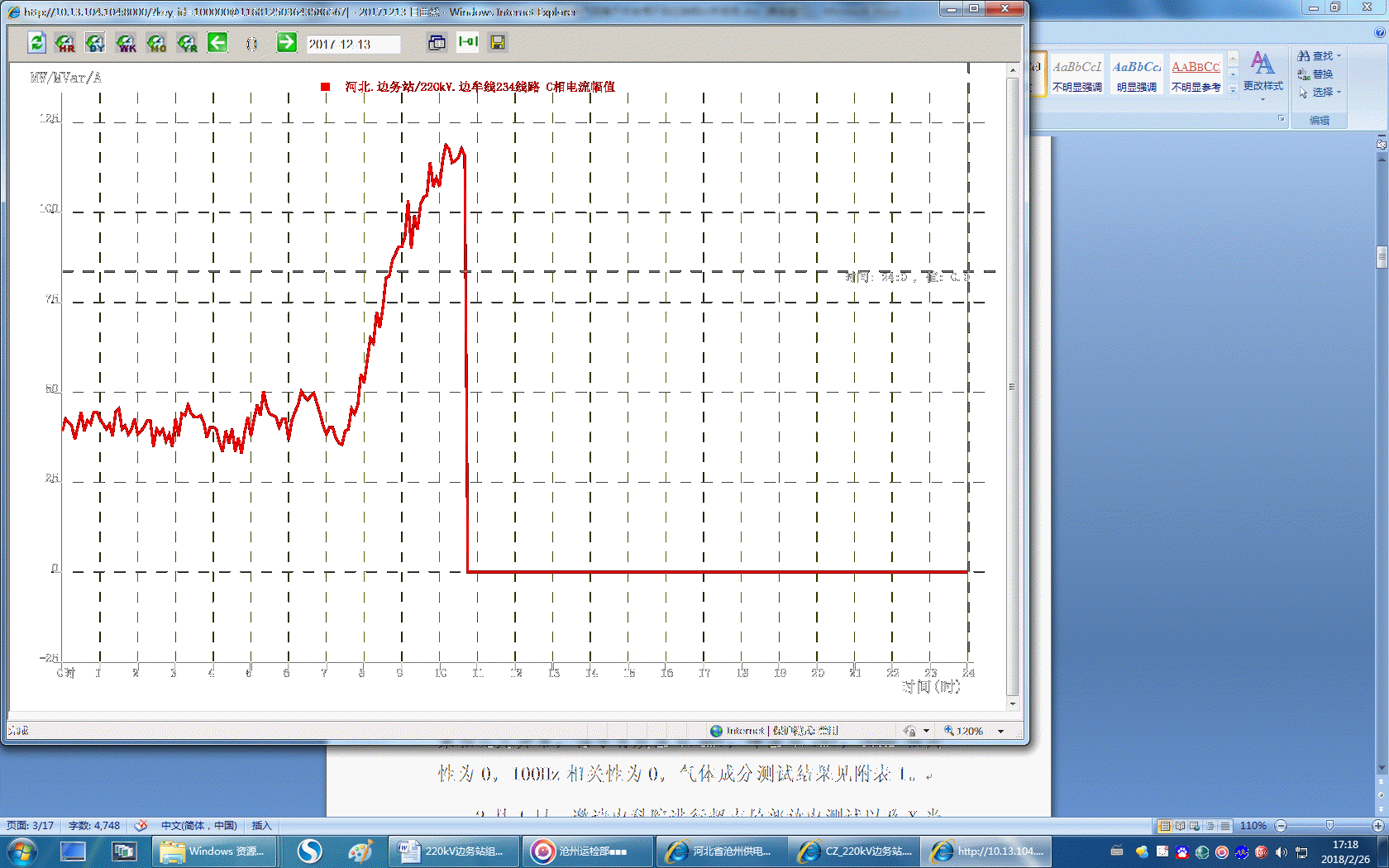The height and width of the screenshot is (868, 1389).
Task: Click Word page count 页面: 3/17
Action: (x=31, y=826)
